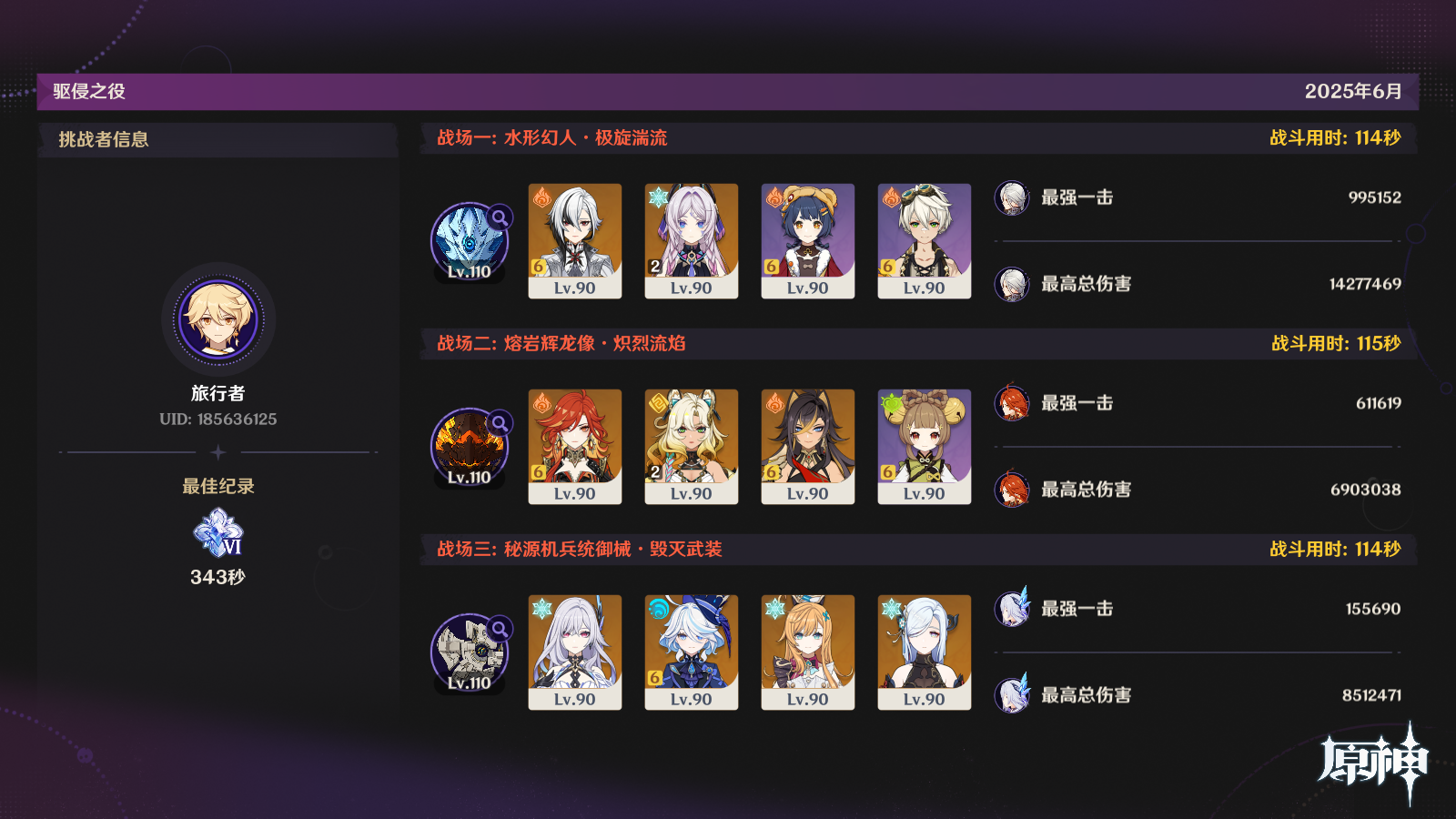
Task: Select the red-haired pyro character in battlefield two
Action: 575,447
